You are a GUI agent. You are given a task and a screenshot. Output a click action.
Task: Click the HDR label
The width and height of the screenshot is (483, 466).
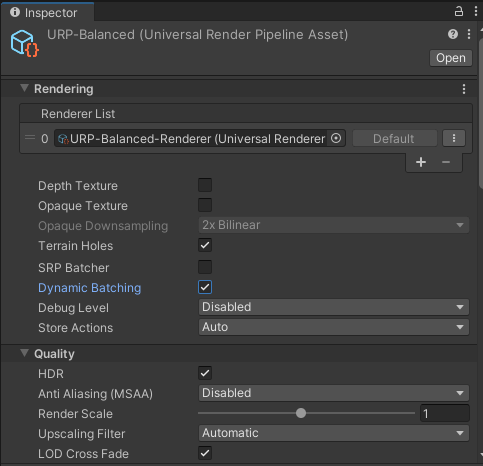coord(51,374)
